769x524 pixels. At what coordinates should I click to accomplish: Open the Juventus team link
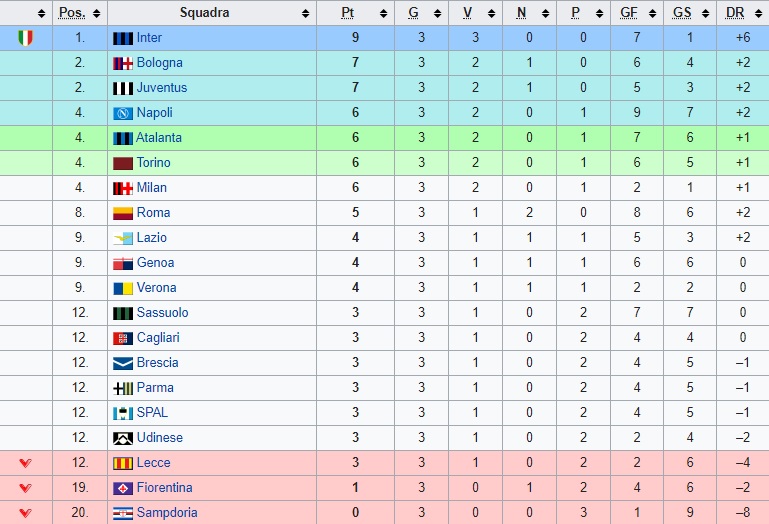point(162,88)
